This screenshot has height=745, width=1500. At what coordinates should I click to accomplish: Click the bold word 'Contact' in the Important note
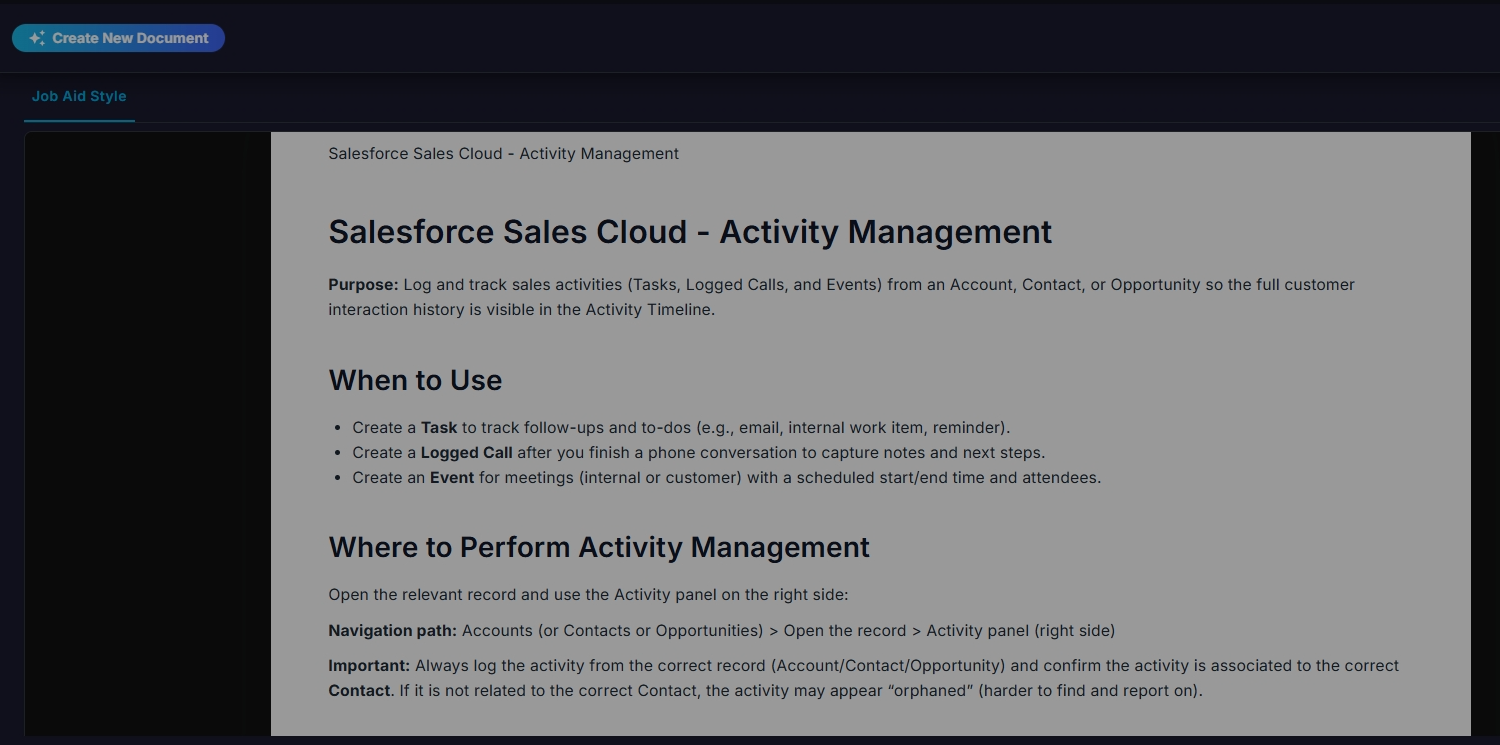click(x=359, y=690)
